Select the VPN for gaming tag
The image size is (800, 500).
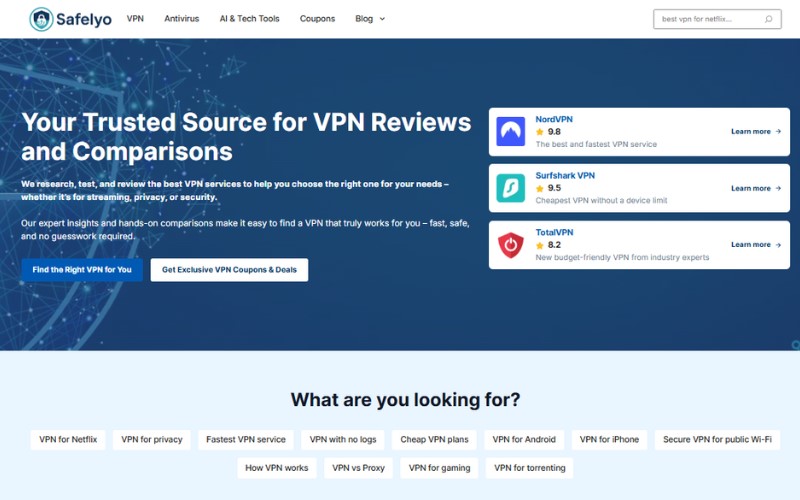(439, 467)
